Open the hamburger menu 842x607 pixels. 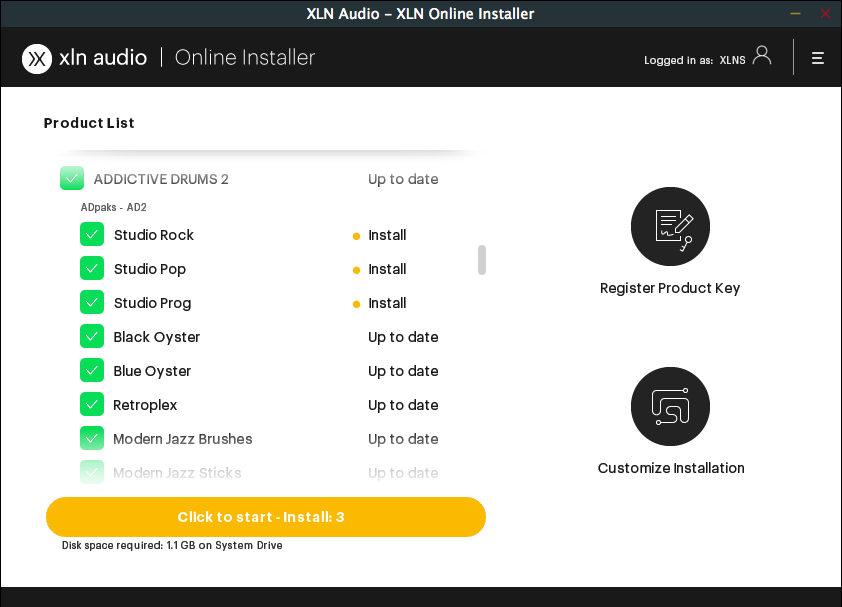818,57
